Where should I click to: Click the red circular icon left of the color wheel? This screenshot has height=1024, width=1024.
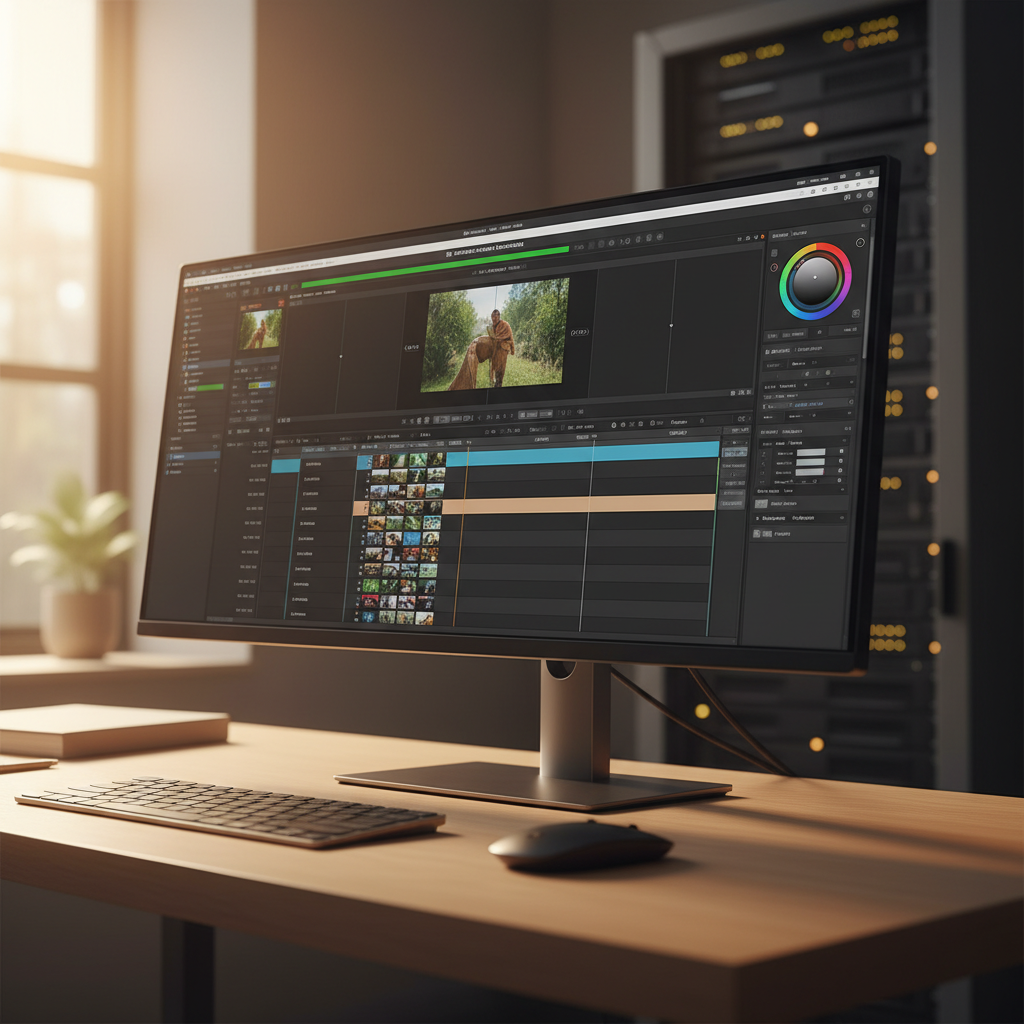[x=775, y=268]
